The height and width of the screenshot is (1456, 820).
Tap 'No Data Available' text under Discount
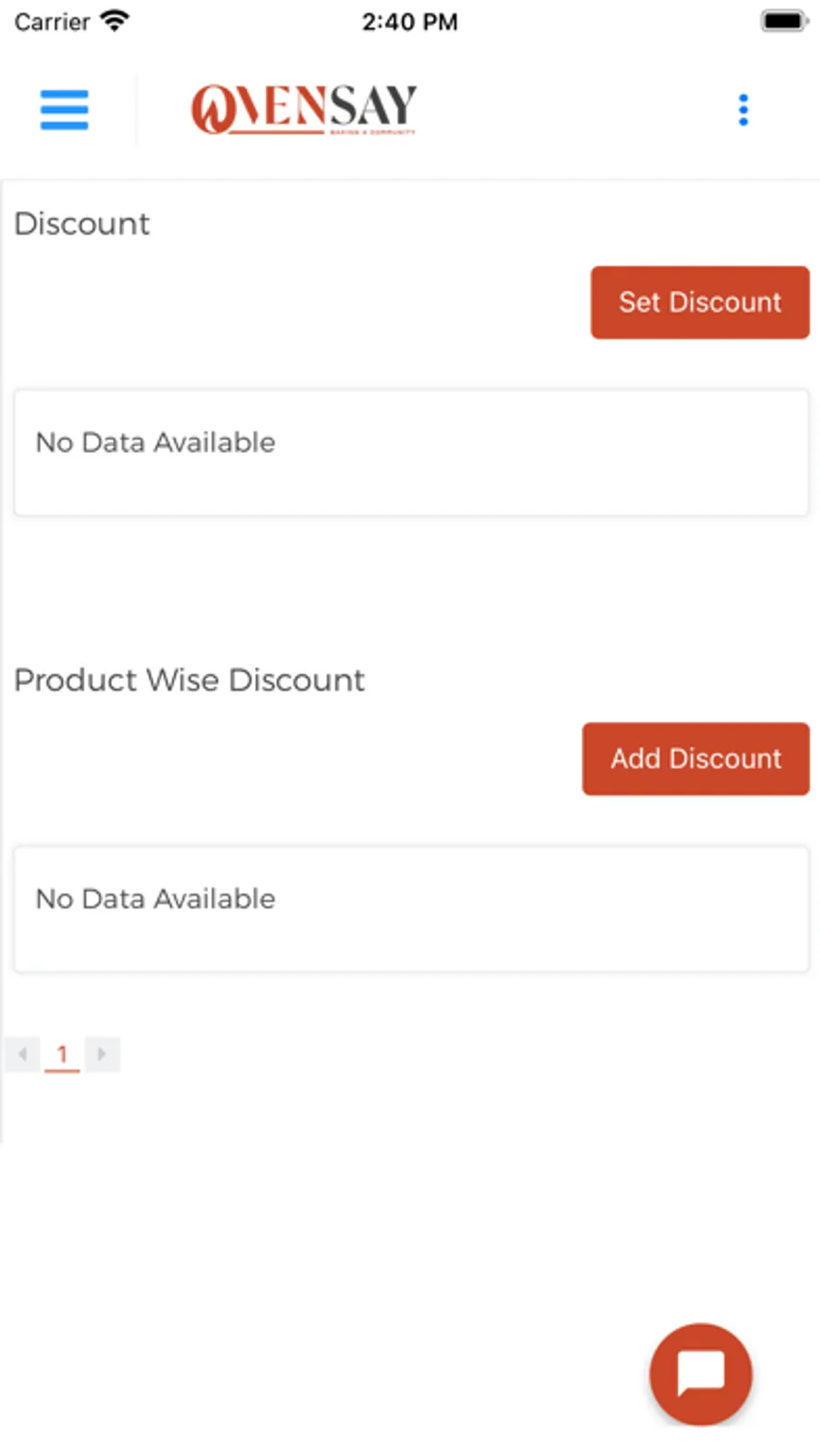(x=155, y=443)
